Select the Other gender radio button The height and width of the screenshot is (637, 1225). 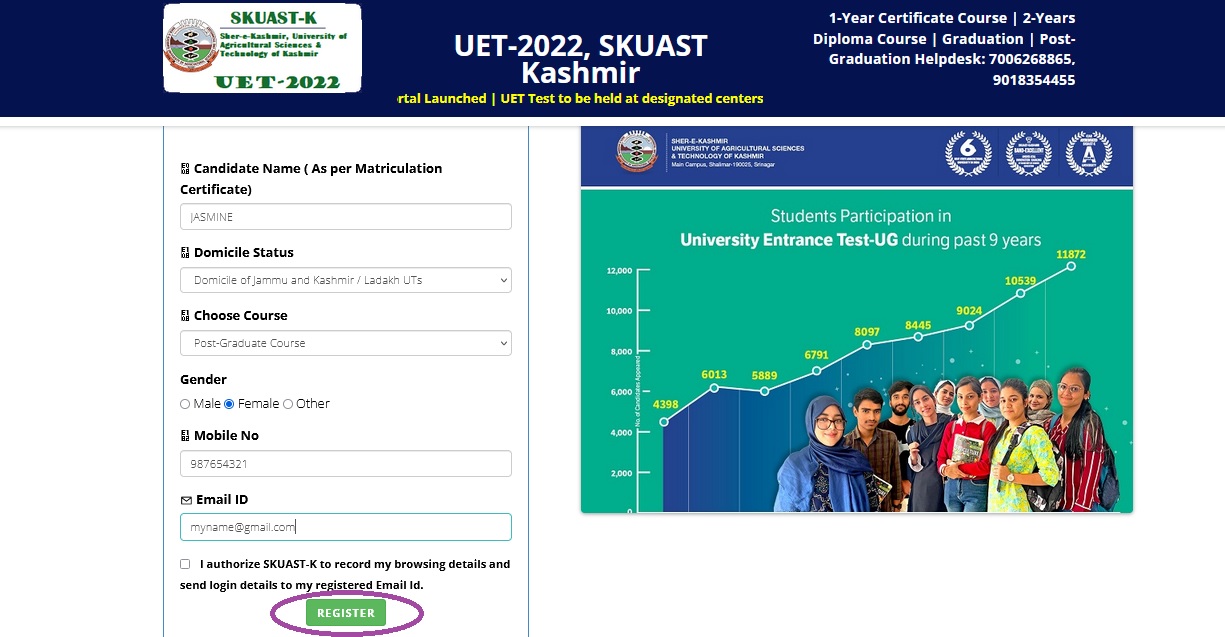[x=288, y=404]
